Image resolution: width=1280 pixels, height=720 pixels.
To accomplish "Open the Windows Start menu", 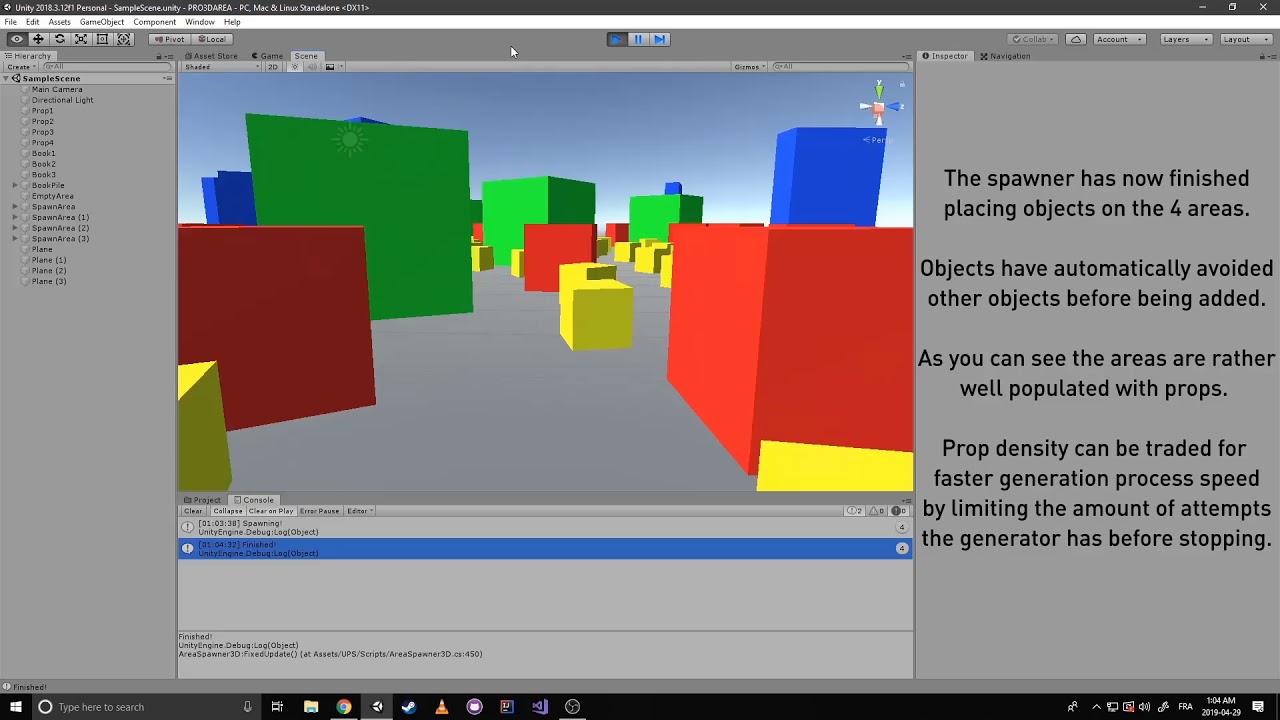I will click(15, 707).
